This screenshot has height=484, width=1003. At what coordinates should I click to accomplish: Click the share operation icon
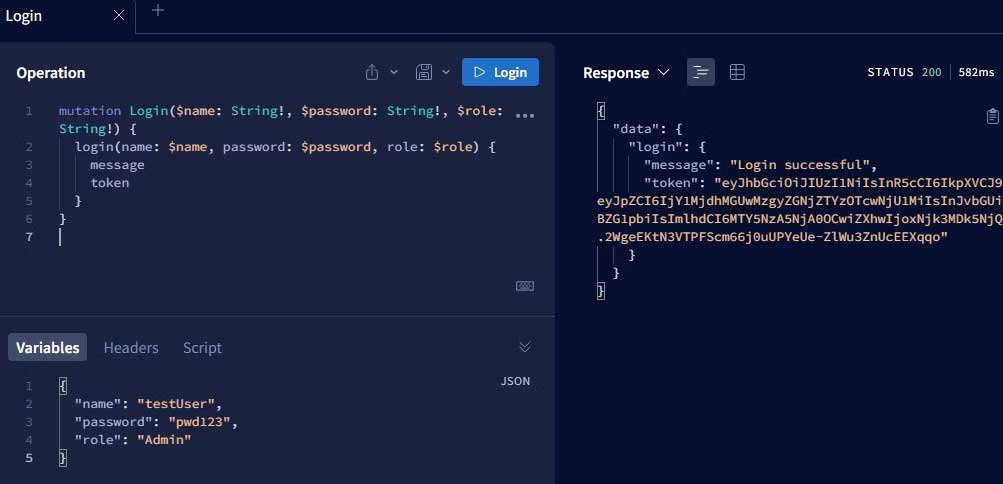click(372, 72)
